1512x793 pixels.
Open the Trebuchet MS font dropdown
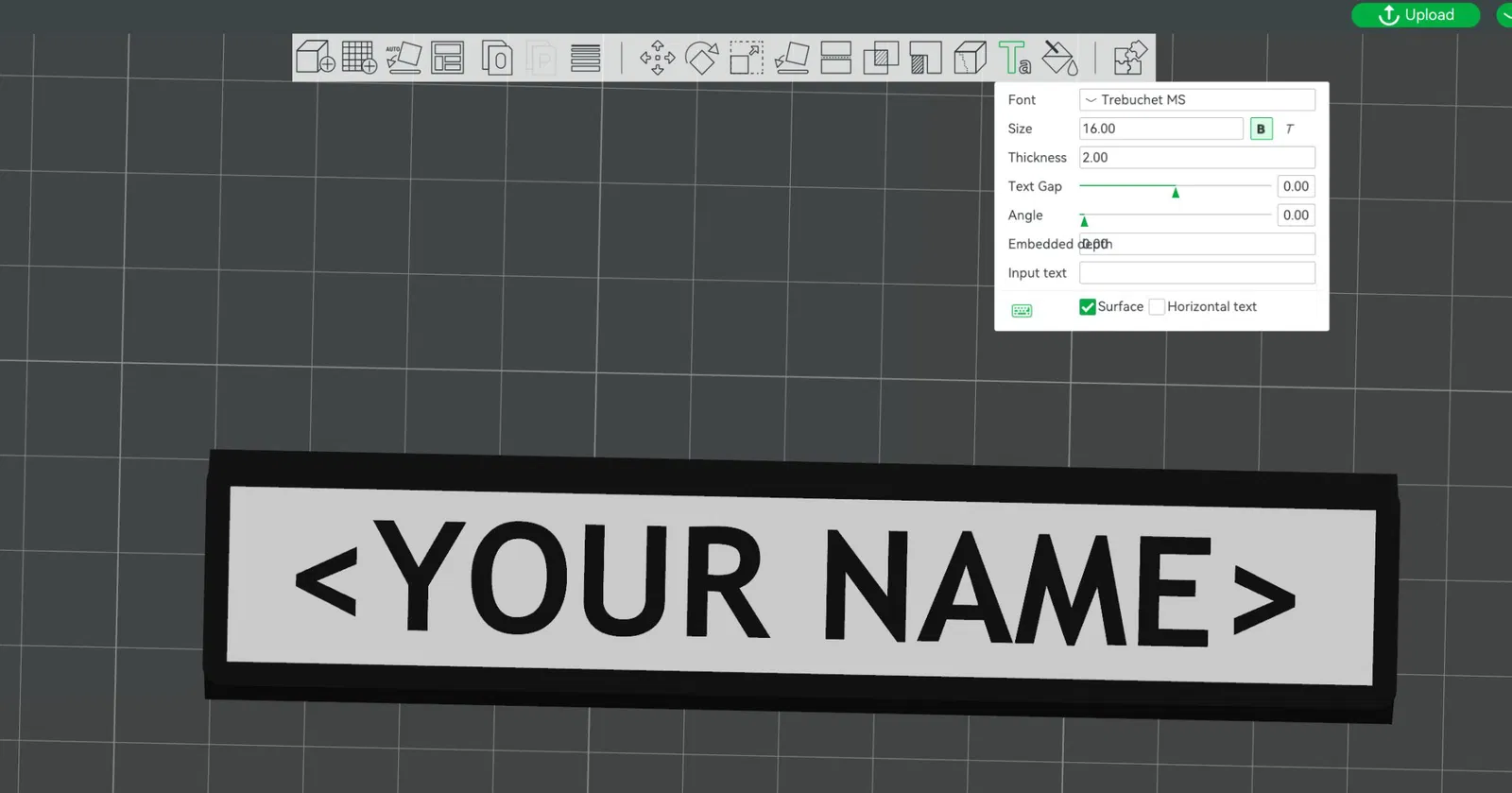tap(1197, 99)
